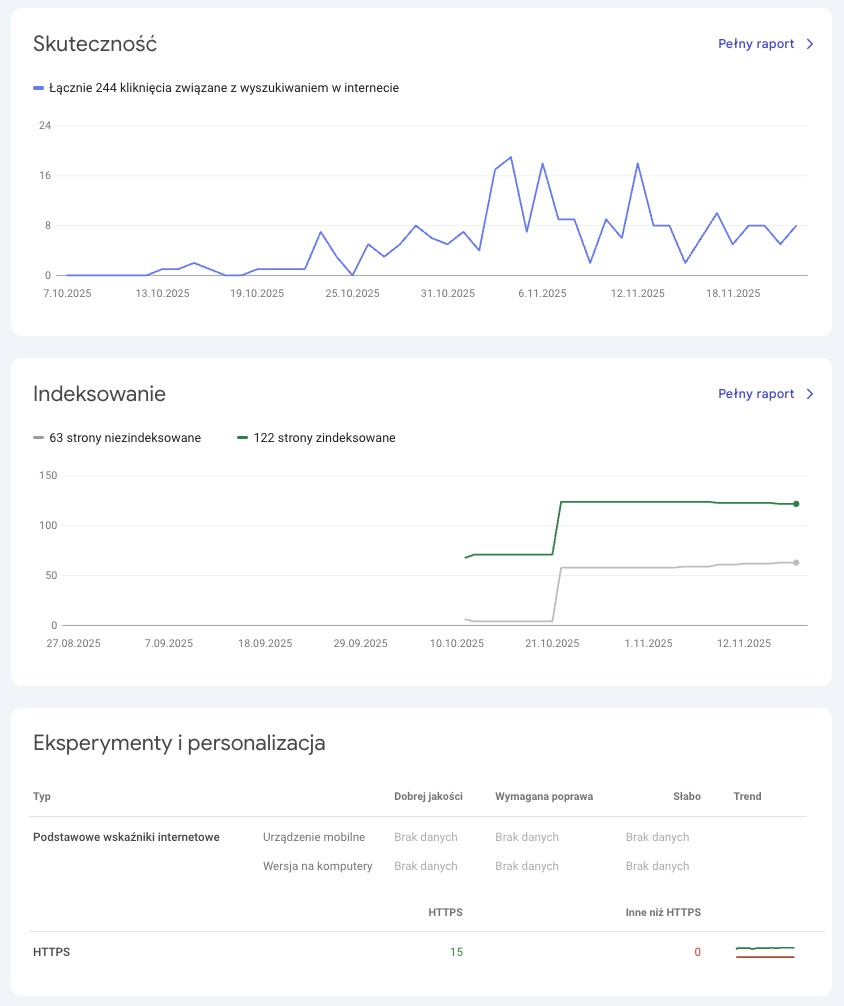Click the HTTPS trend sparkline
Image resolution: width=844 pixels, height=1006 pixels.
coord(765,952)
